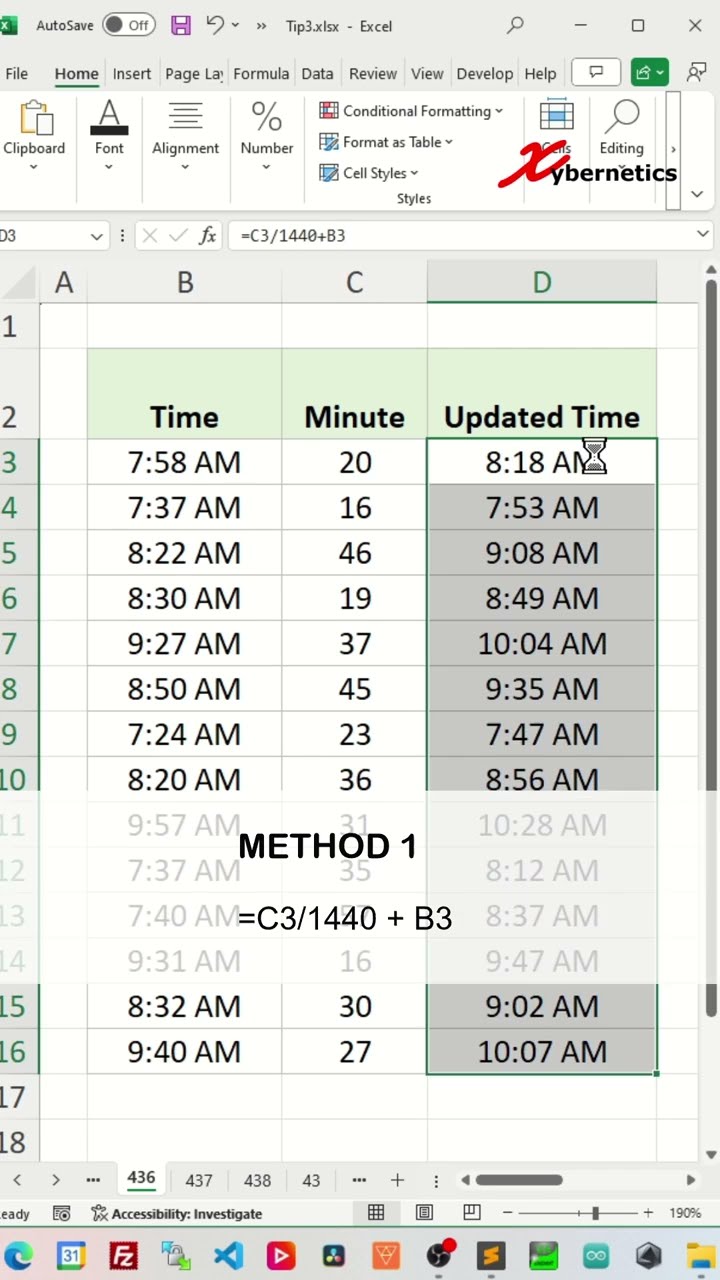This screenshot has height=1280, width=720.
Task: Open the Comments speech bubble button
Action: [596, 73]
